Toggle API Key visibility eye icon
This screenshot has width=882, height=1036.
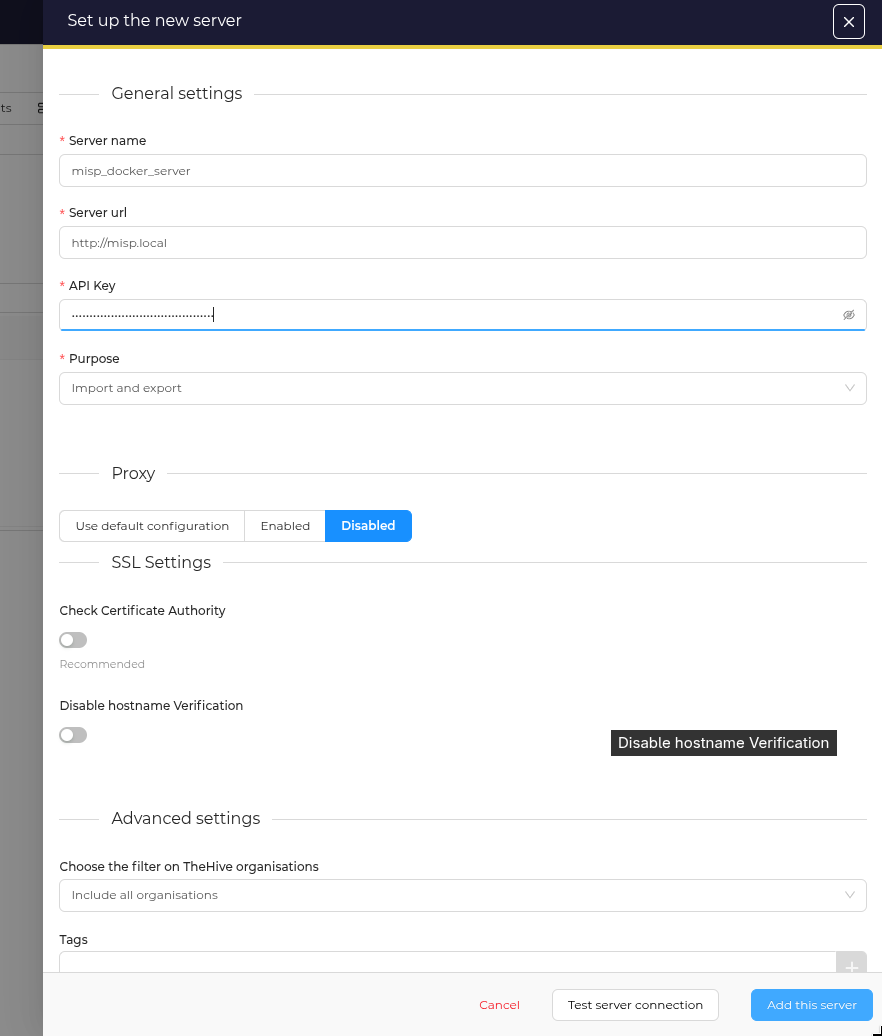(x=848, y=315)
